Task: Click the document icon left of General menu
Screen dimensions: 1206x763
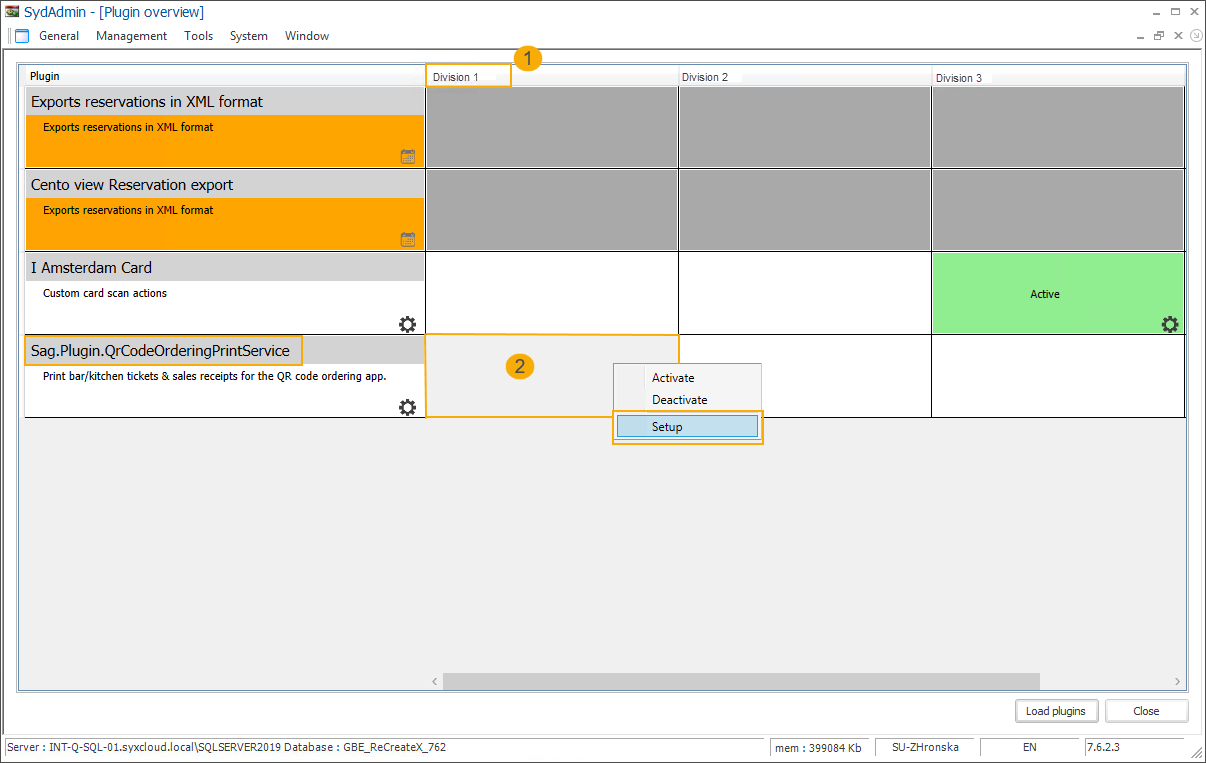Action: (x=22, y=36)
